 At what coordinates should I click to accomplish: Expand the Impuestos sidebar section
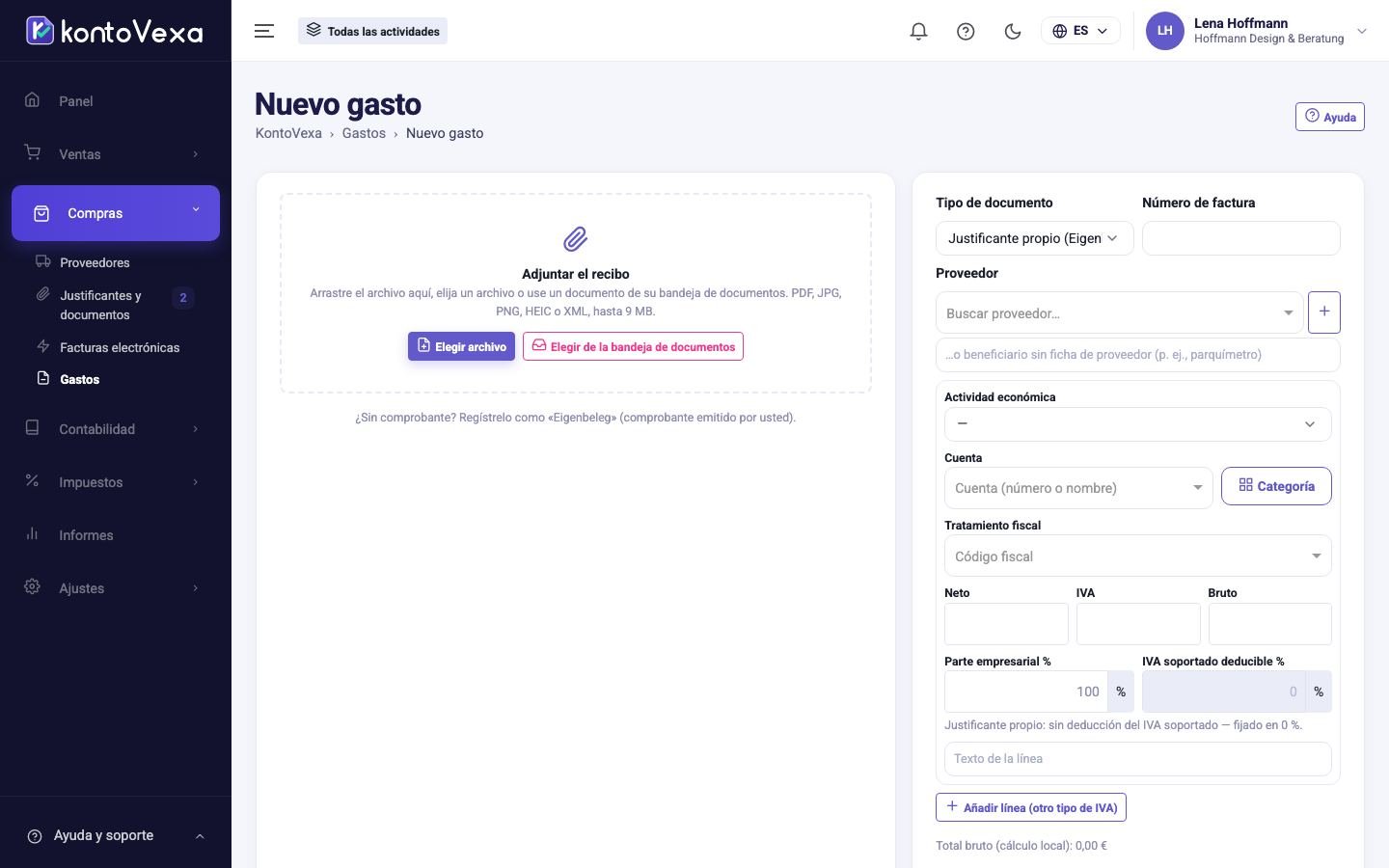click(x=116, y=482)
